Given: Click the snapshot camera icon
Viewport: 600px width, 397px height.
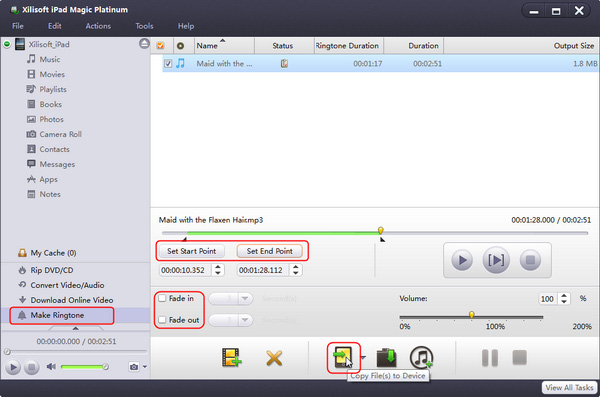Looking at the screenshot, I should tap(134, 367).
